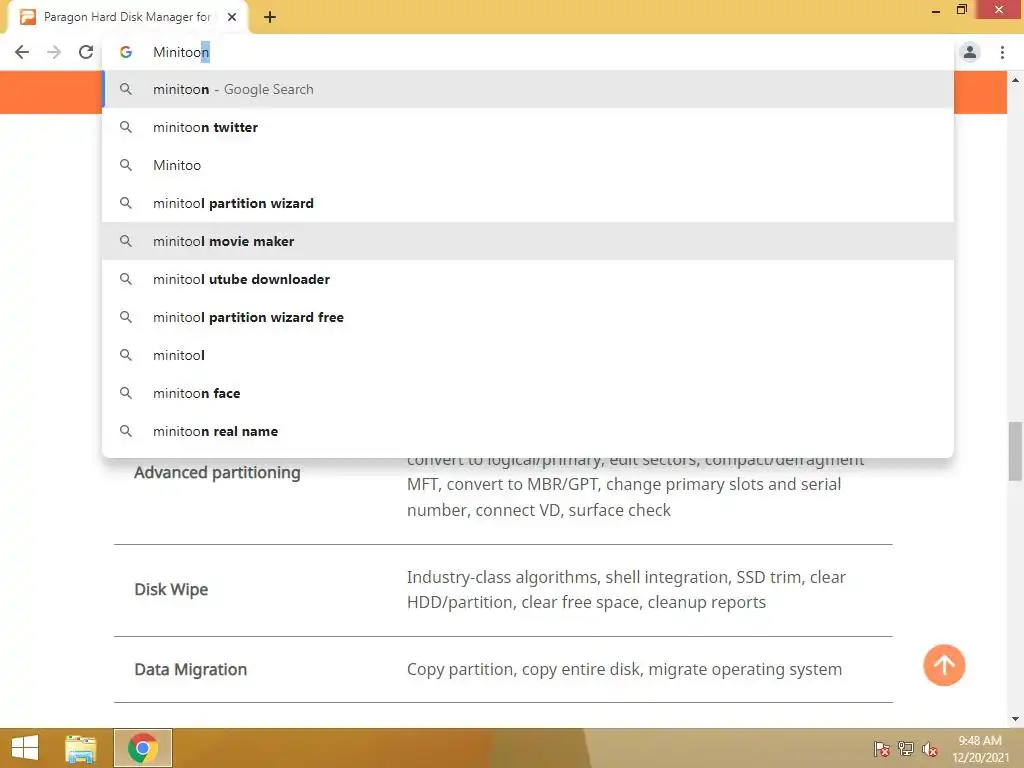
Task: Select the minitool utube downloader suggestion
Action: point(528,279)
